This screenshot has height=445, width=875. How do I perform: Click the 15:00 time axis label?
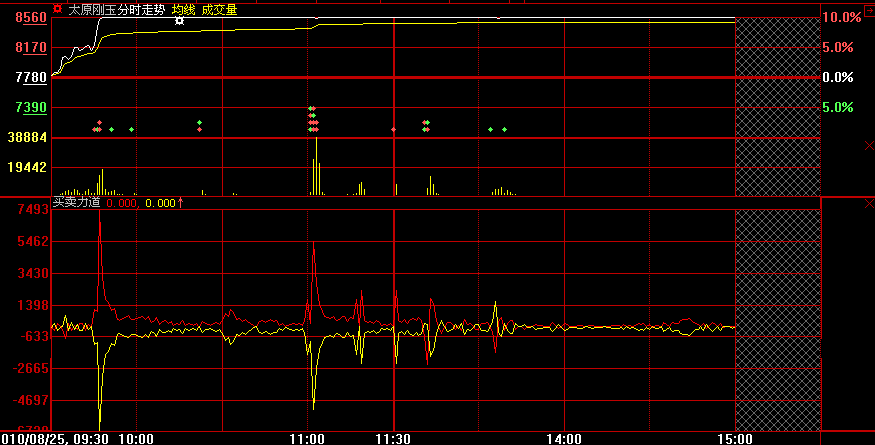735,439
